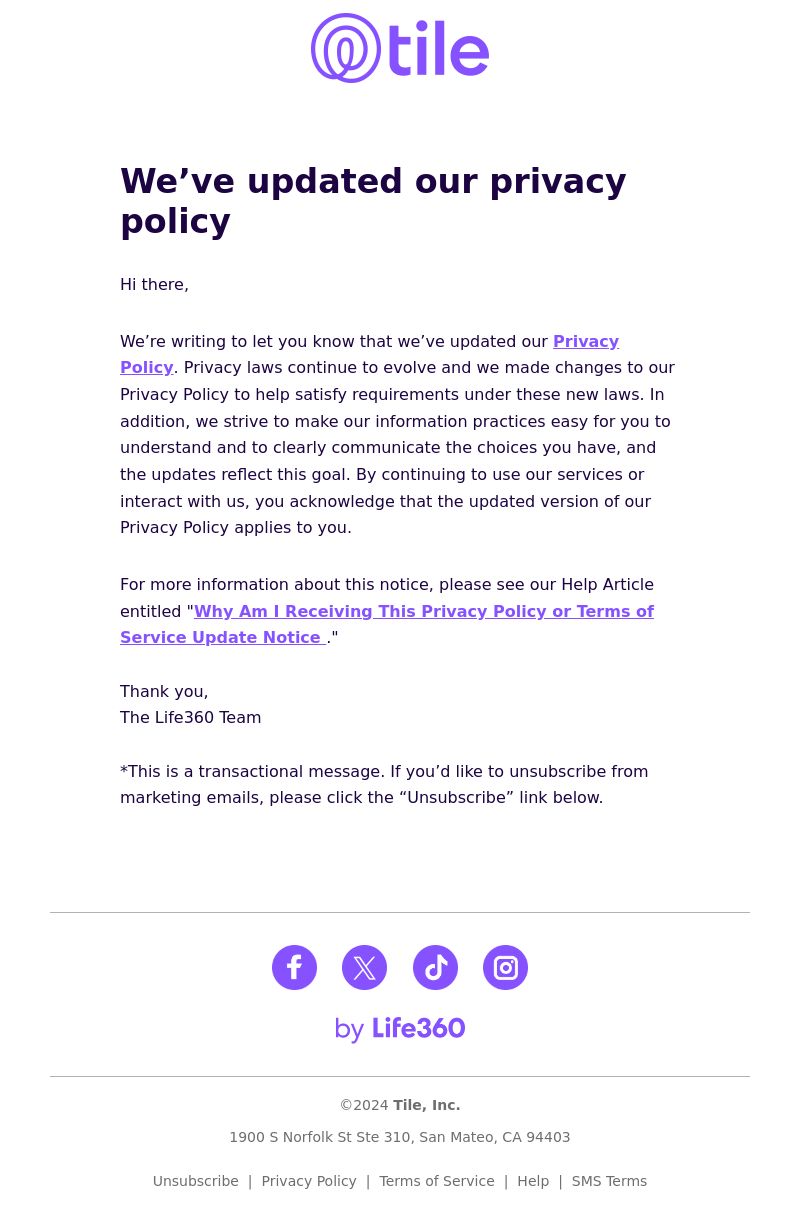Click the 'by Life360' logo

(x=400, y=1029)
